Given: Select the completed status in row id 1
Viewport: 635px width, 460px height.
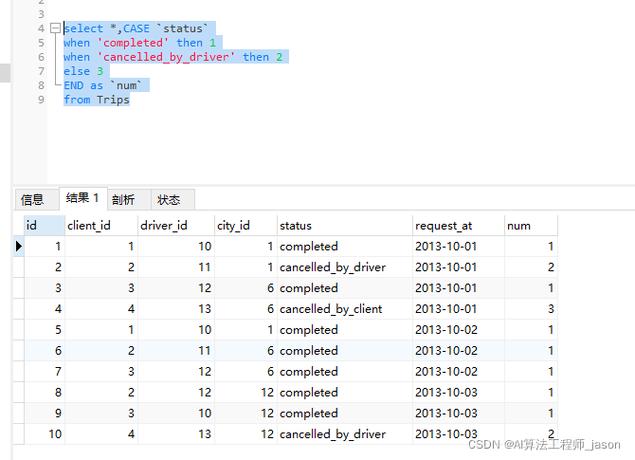Looking at the screenshot, I should pos(345,246).
